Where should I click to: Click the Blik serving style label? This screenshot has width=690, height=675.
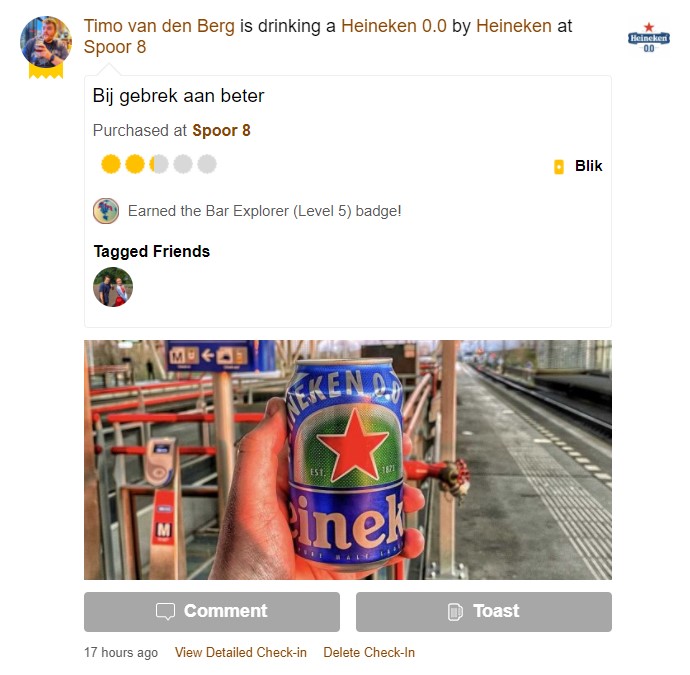click(589, 166)
